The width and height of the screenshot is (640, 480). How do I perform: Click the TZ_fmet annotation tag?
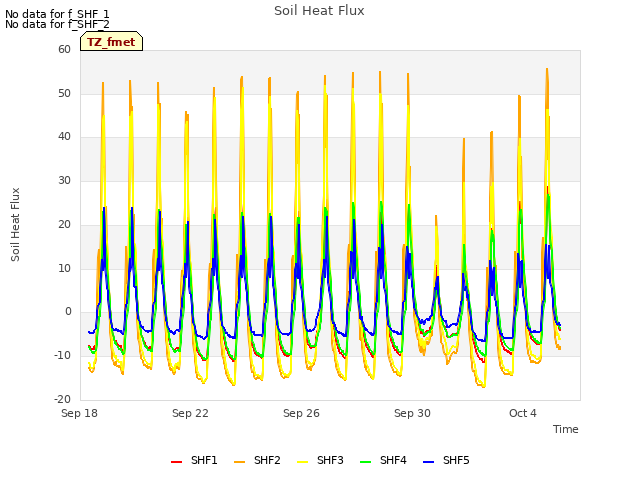coord(111,41)
